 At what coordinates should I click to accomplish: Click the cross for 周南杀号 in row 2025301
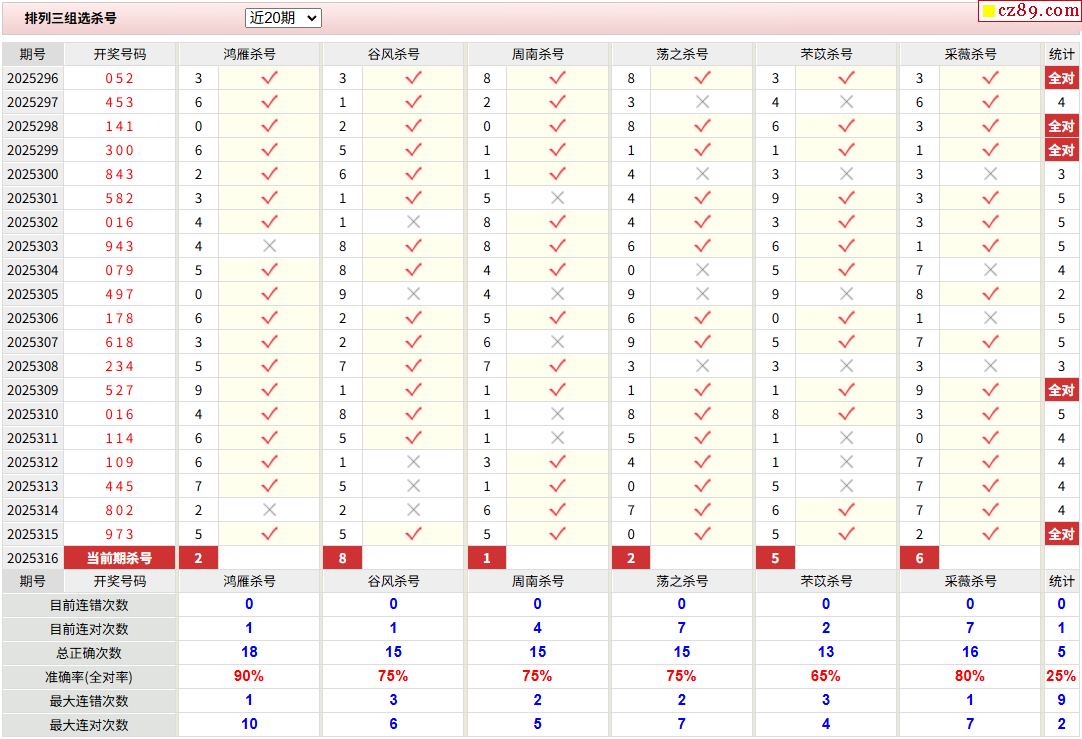[x=557, y=198]
